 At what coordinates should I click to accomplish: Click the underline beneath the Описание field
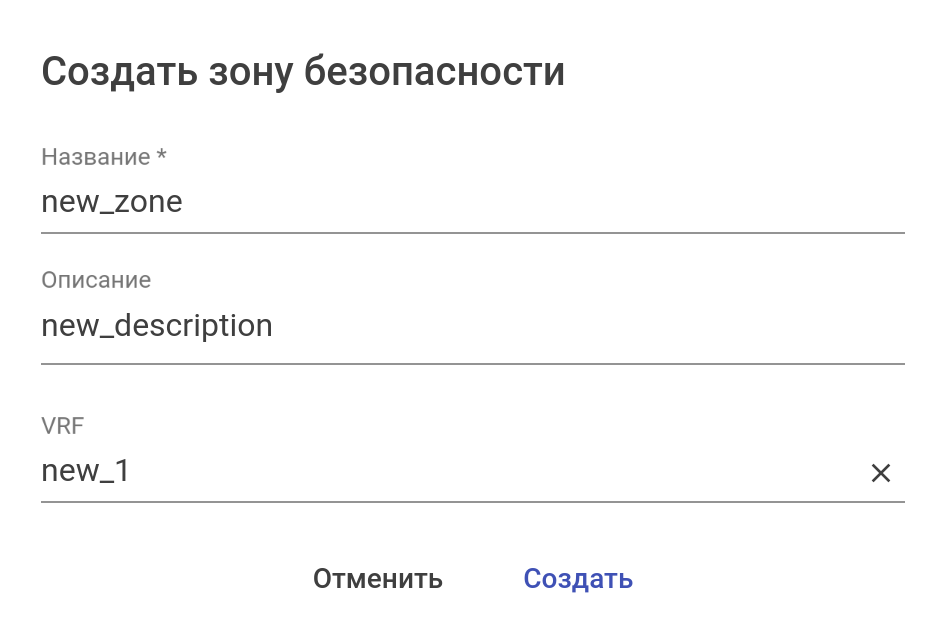click(x=472, y=364)
